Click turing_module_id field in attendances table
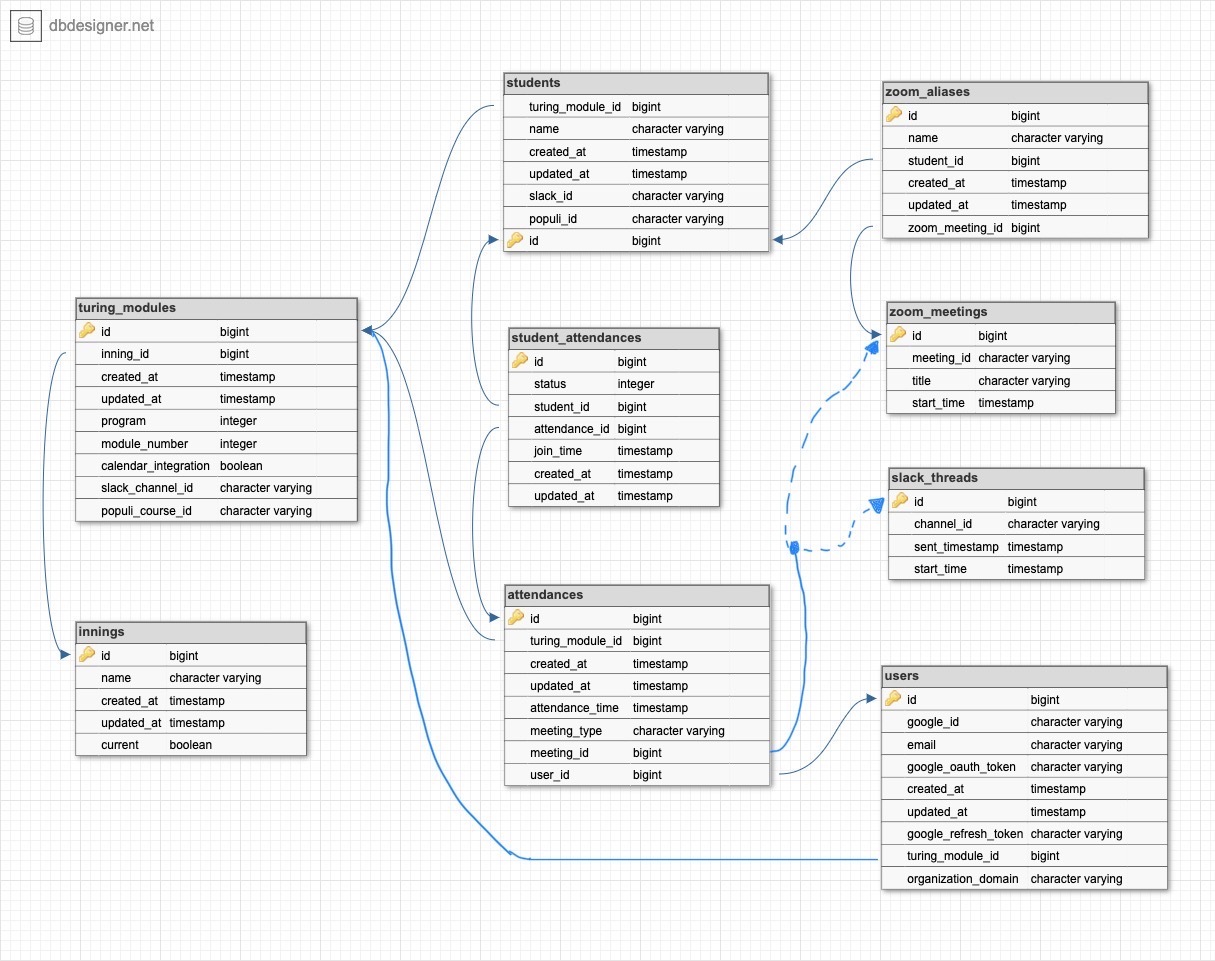The image size is (1215, 961). [637, 640]
